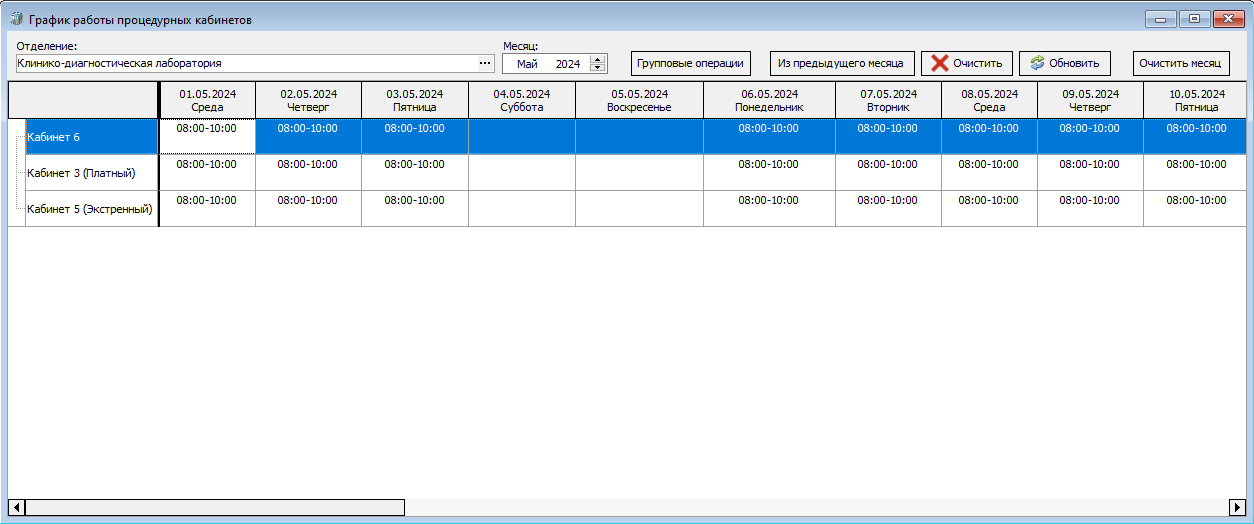Click the Май month field
Viewport: 1254px width, 524px height.
click(528, 64)
